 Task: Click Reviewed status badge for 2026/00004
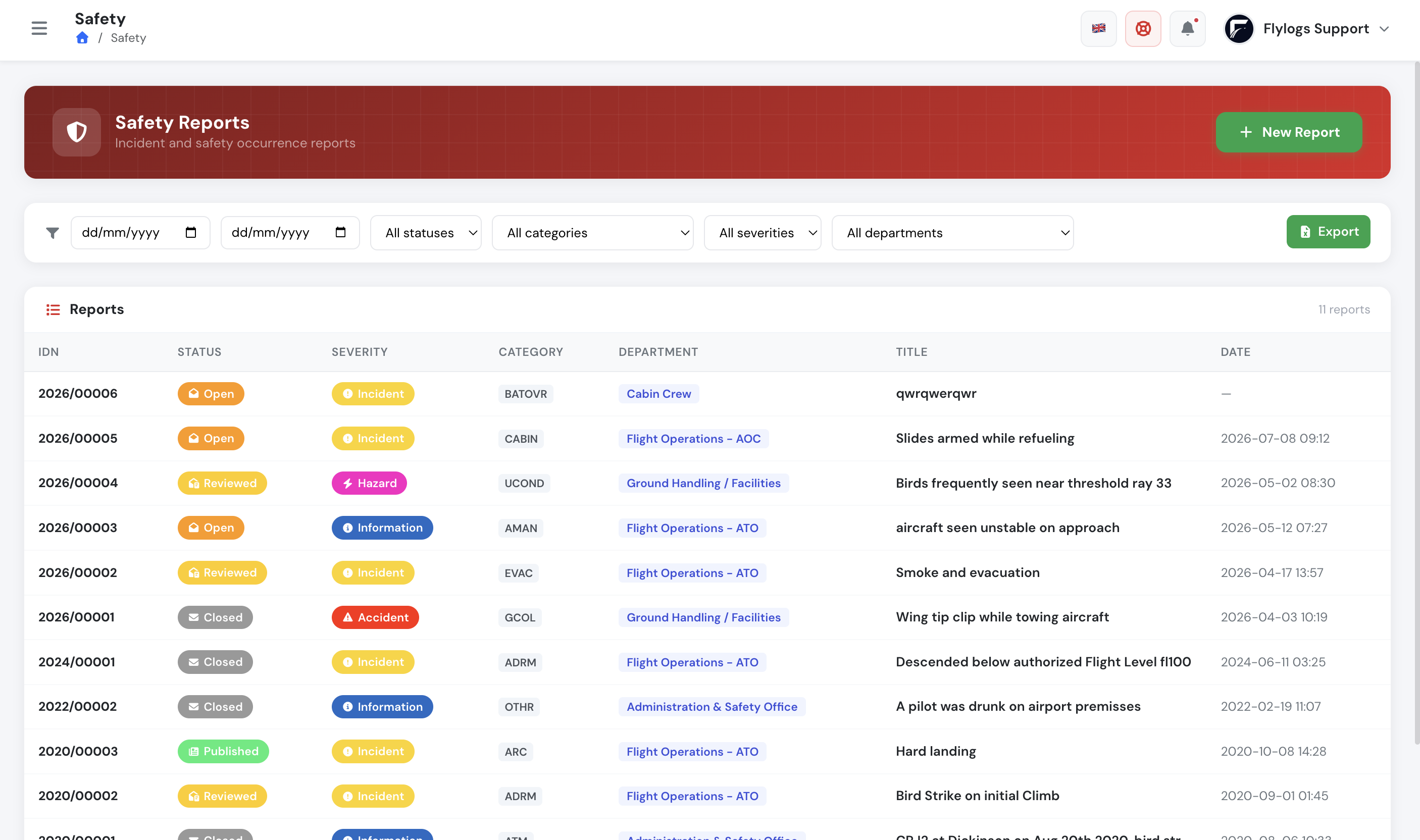tap(222, 483)
